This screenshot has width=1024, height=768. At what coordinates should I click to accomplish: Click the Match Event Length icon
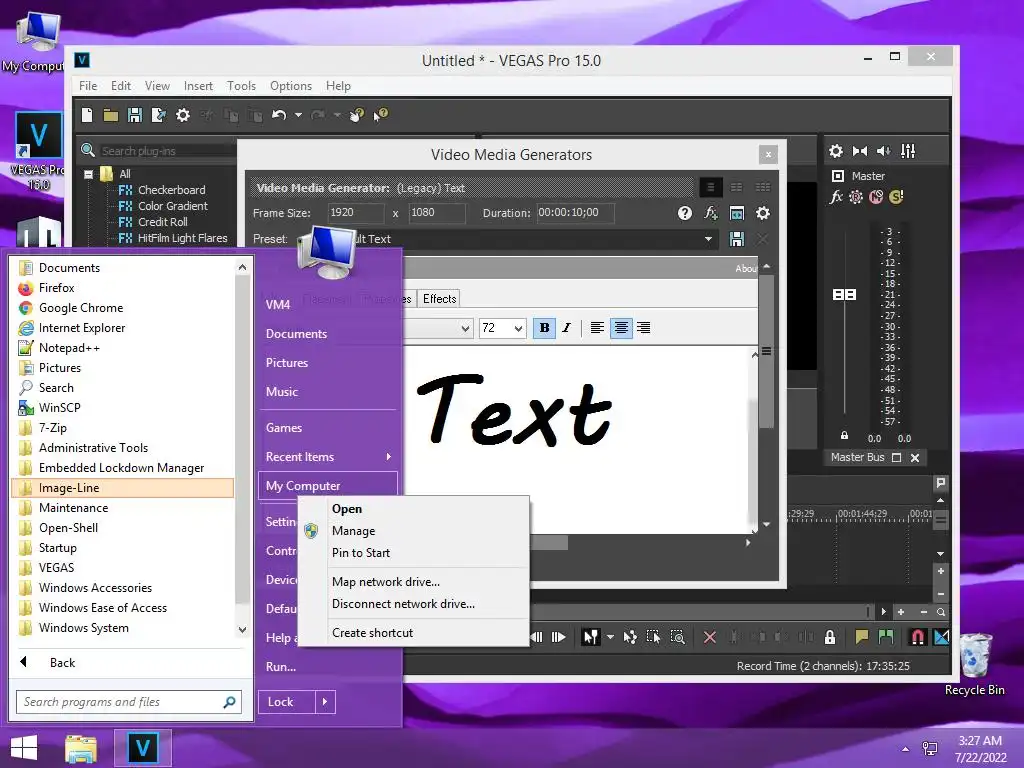pos(737,213)
